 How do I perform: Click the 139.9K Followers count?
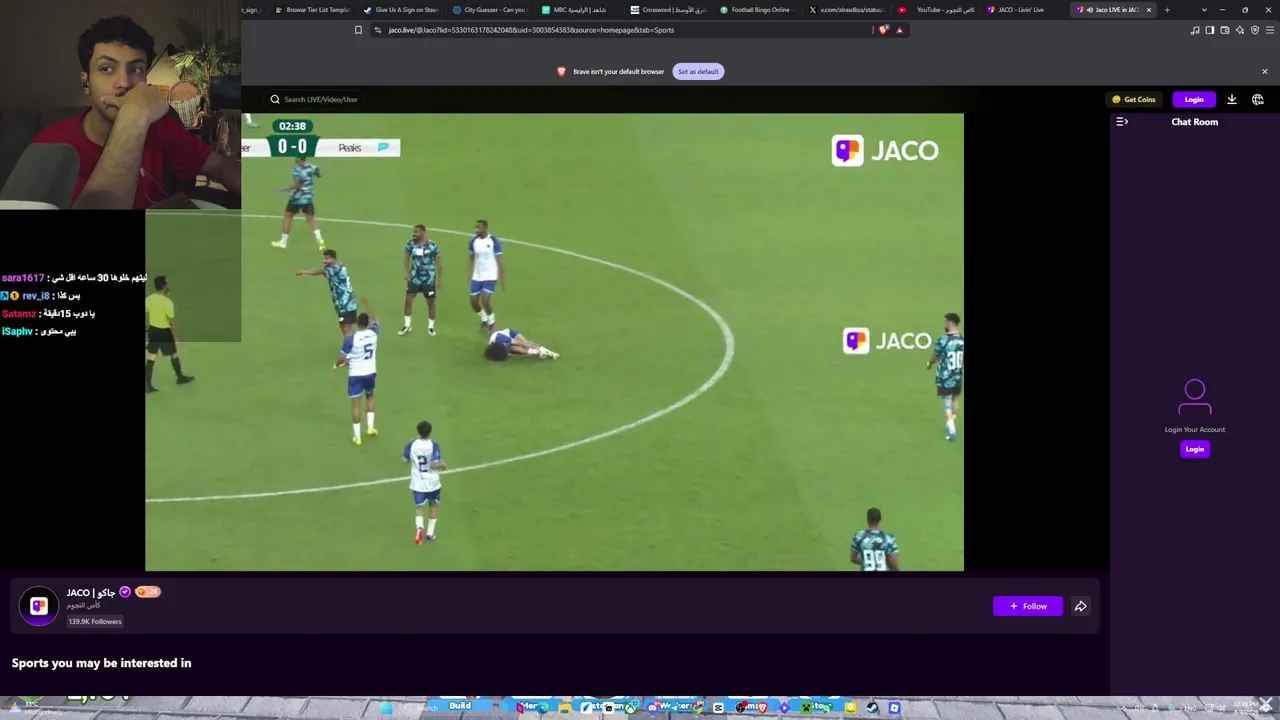[x=95, y=622]
